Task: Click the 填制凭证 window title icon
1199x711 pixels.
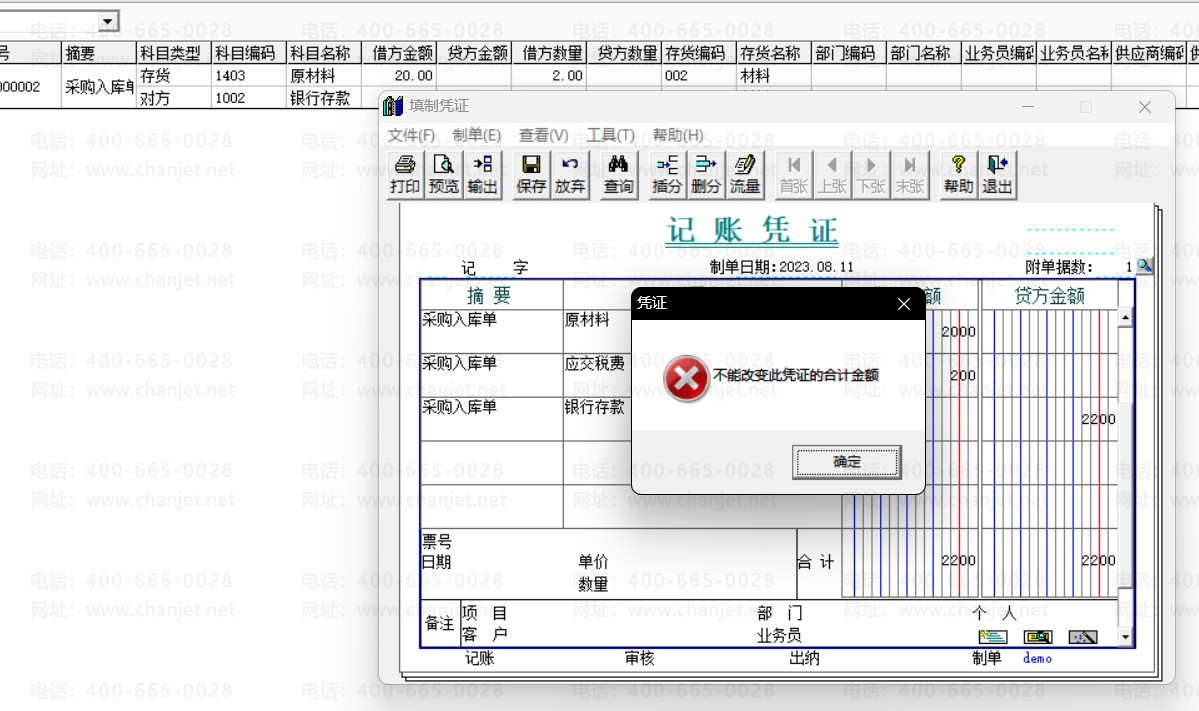Action: pos(393,106)
